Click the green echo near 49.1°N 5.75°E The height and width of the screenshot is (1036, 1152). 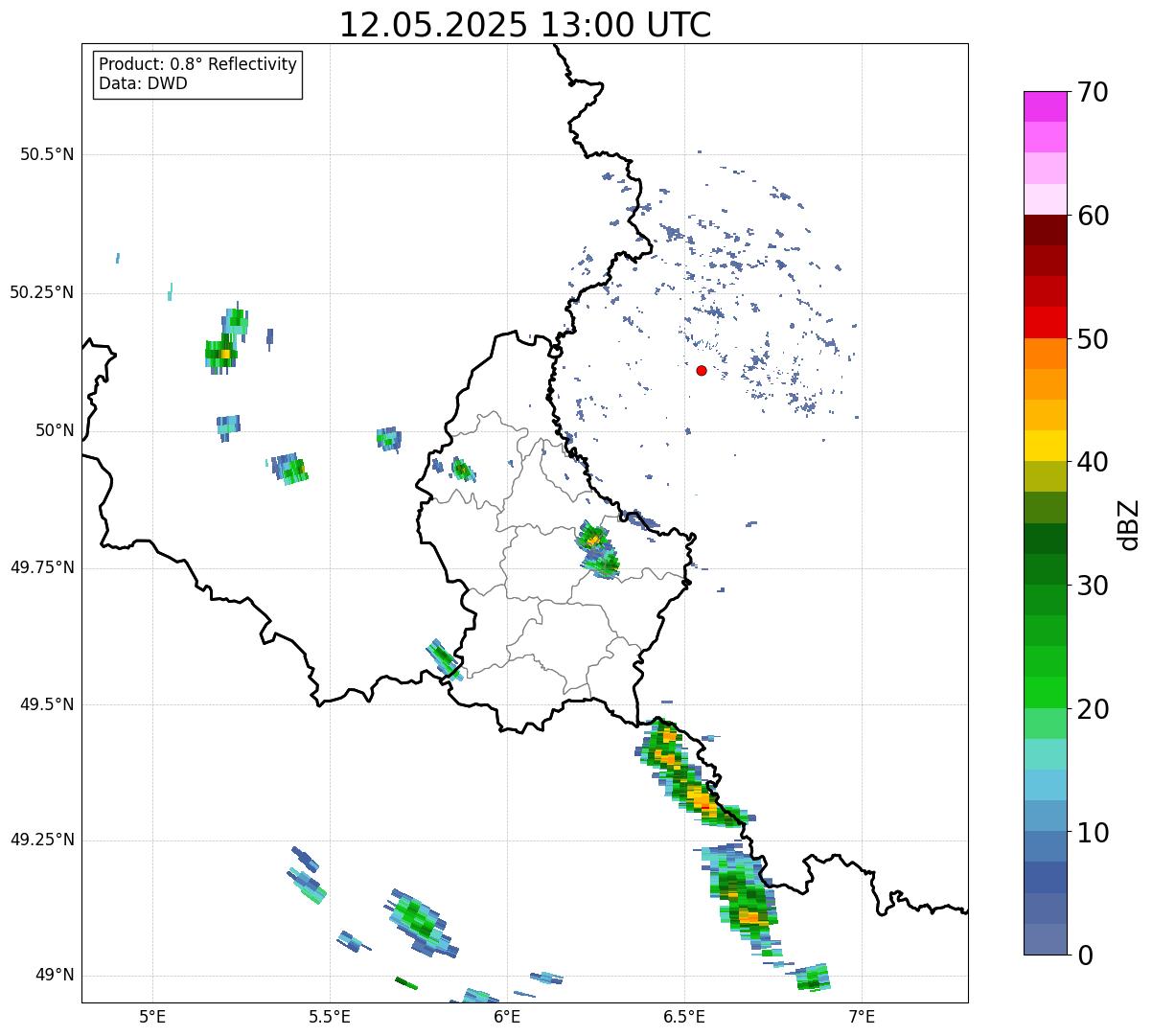422,922
